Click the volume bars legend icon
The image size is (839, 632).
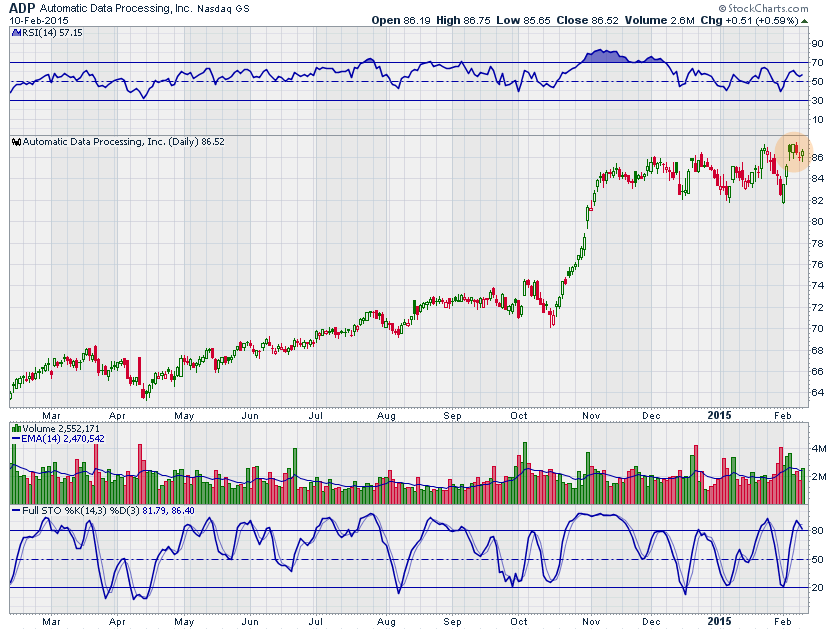[16, 429]
